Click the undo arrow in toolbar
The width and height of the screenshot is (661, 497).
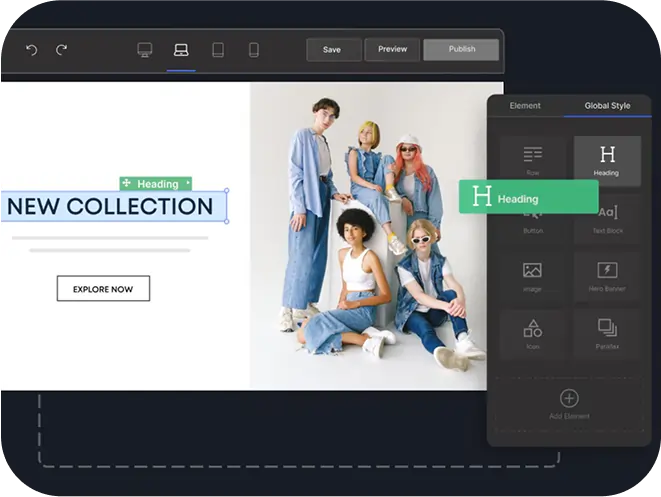point(31,50)
